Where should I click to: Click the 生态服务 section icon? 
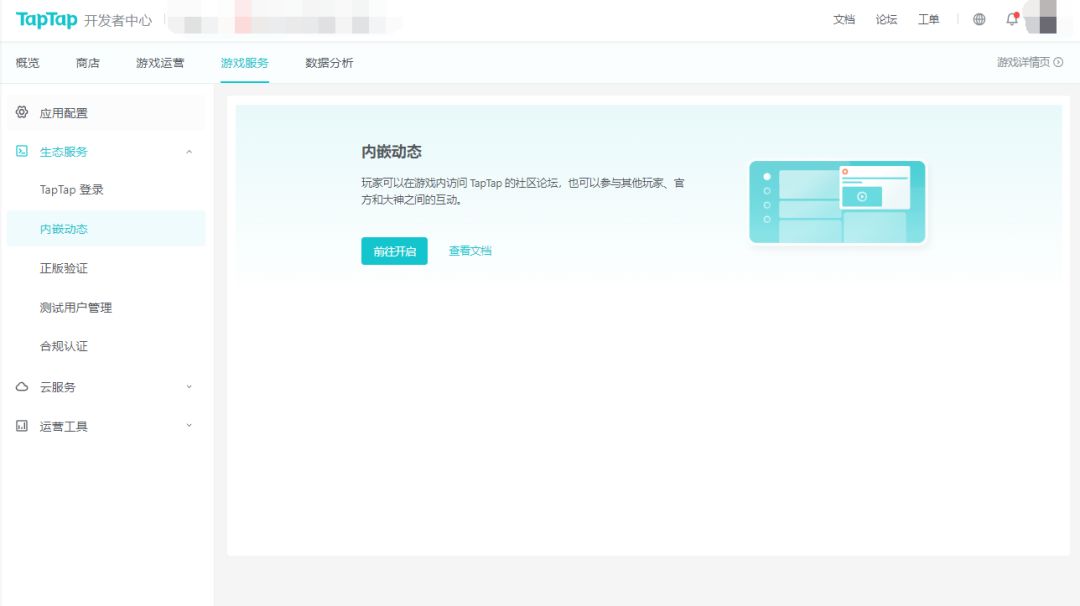[x=22, y=151]
